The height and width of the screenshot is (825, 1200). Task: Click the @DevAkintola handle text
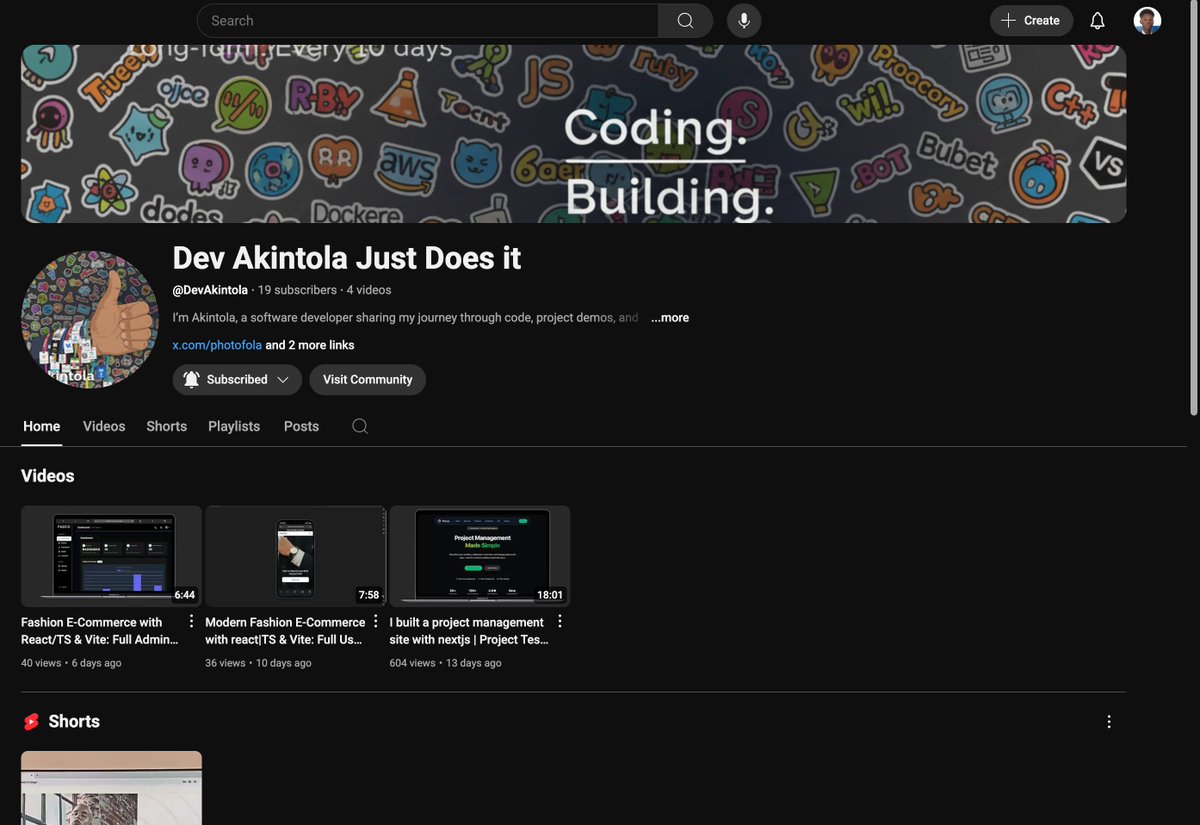210,290
